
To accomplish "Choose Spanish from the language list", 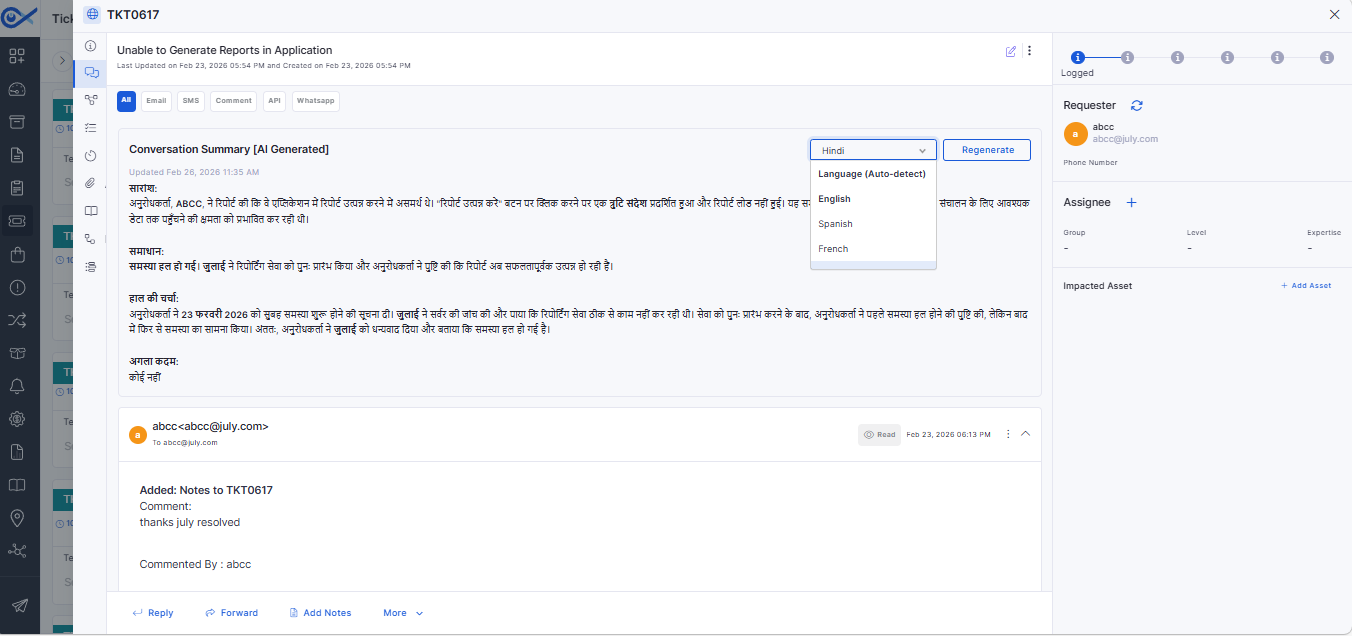I will [x=835, y=224].
